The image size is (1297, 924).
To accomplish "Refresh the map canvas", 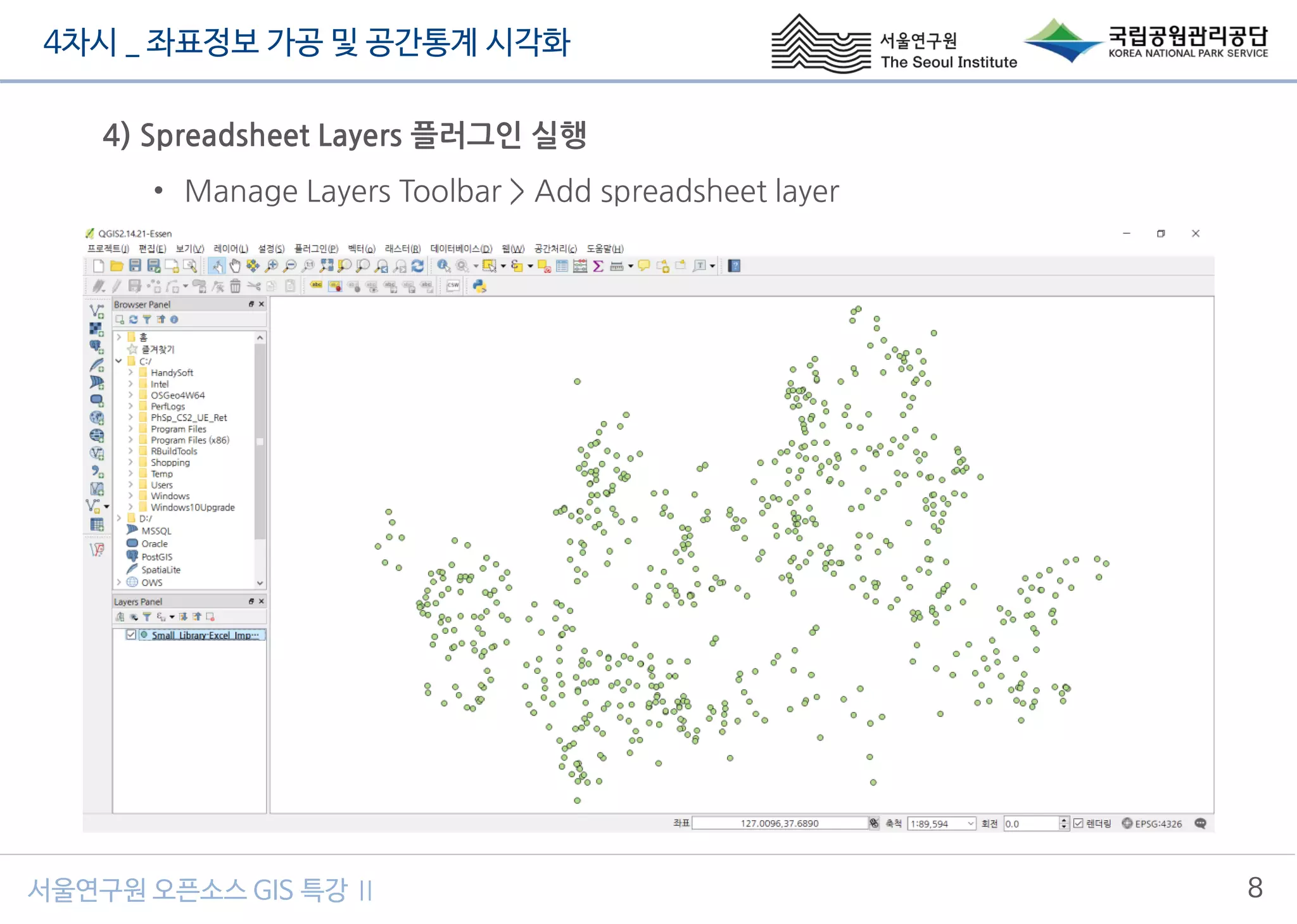I will coord(417,266).
